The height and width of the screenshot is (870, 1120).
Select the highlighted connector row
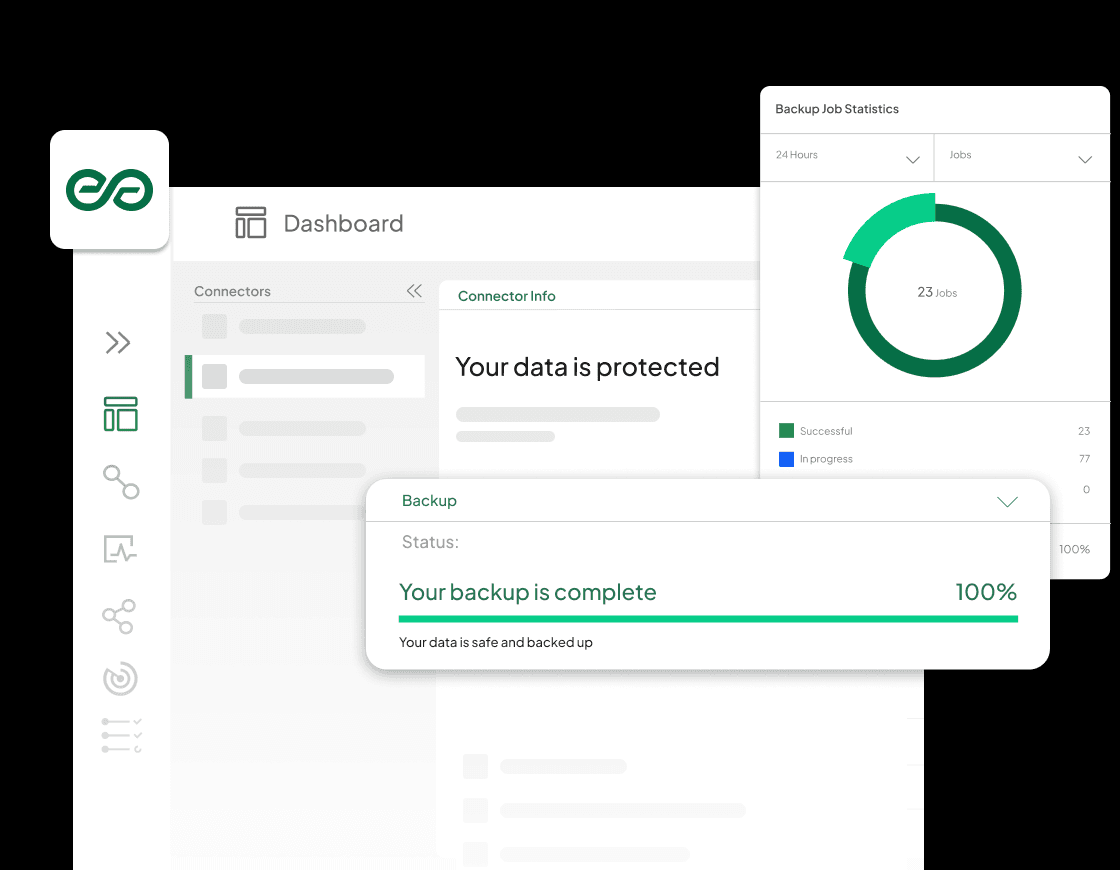[x=305, y=376]
